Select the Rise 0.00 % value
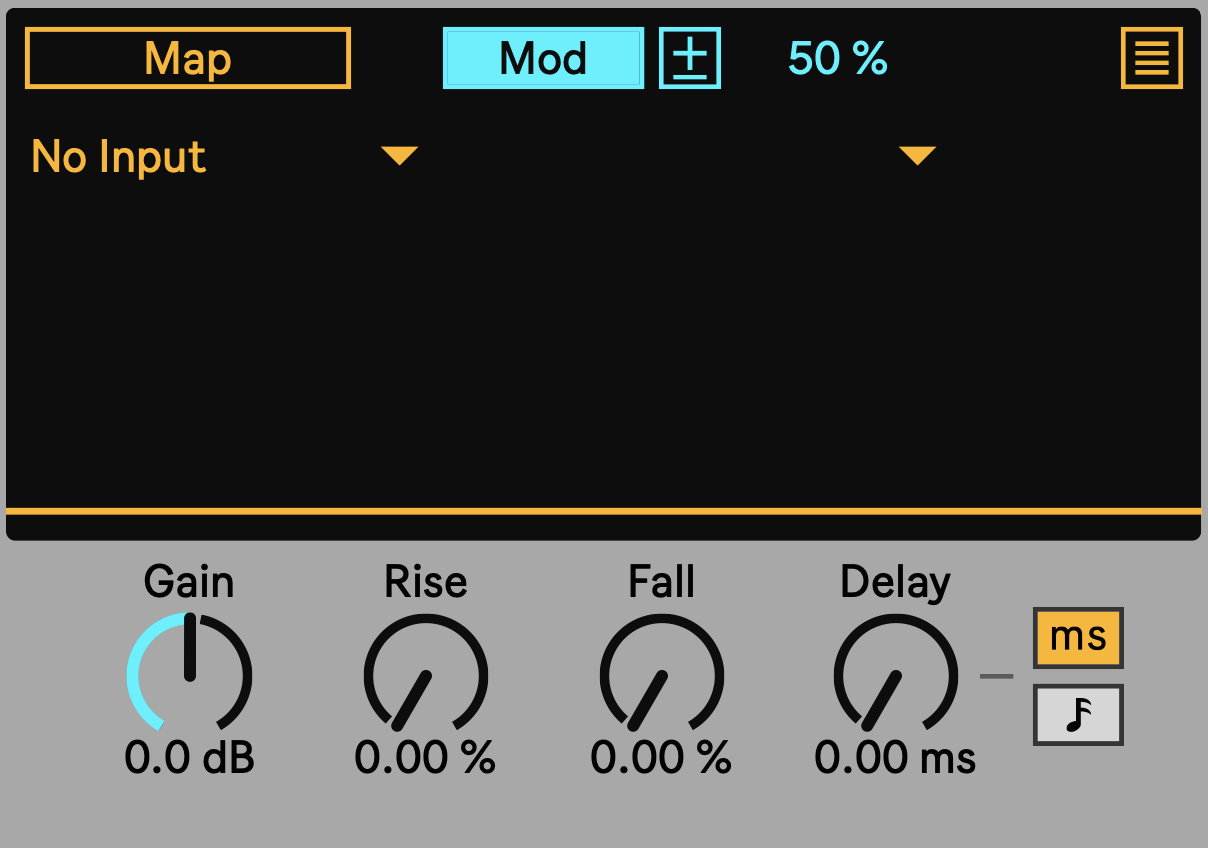This screenshot has width=1208, height=848. [x=426, y=759]
